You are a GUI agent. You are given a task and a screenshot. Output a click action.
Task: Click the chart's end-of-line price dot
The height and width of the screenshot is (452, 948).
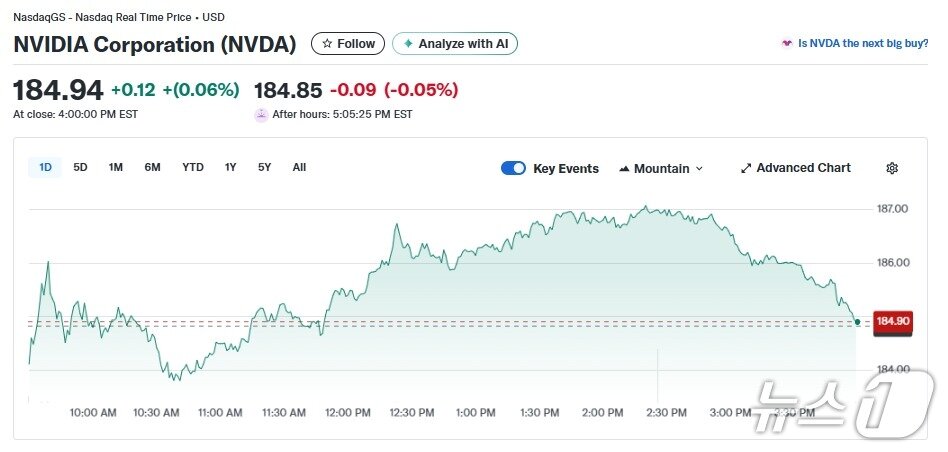[857, 321]
